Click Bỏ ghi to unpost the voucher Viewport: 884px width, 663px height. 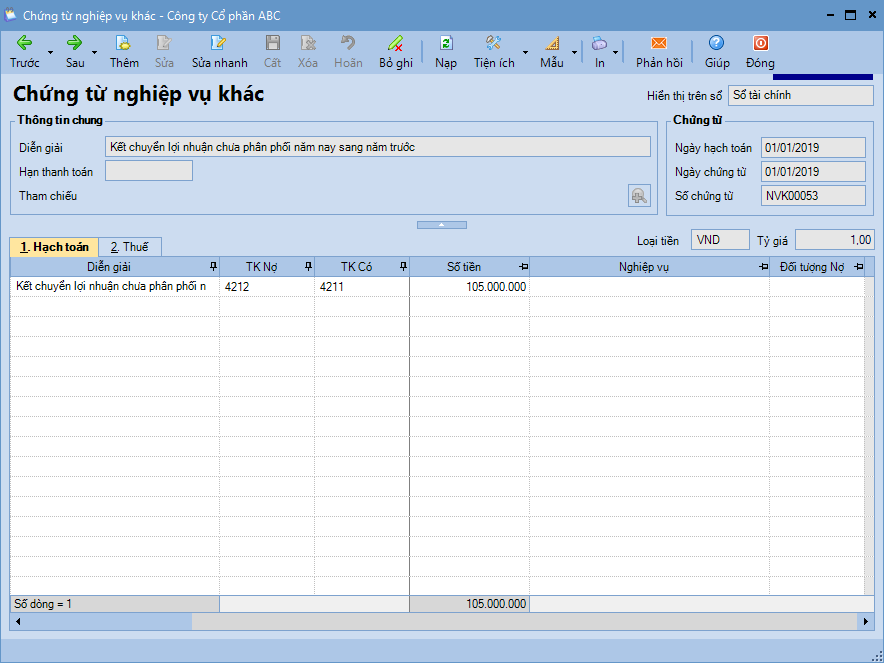(395, 43)
